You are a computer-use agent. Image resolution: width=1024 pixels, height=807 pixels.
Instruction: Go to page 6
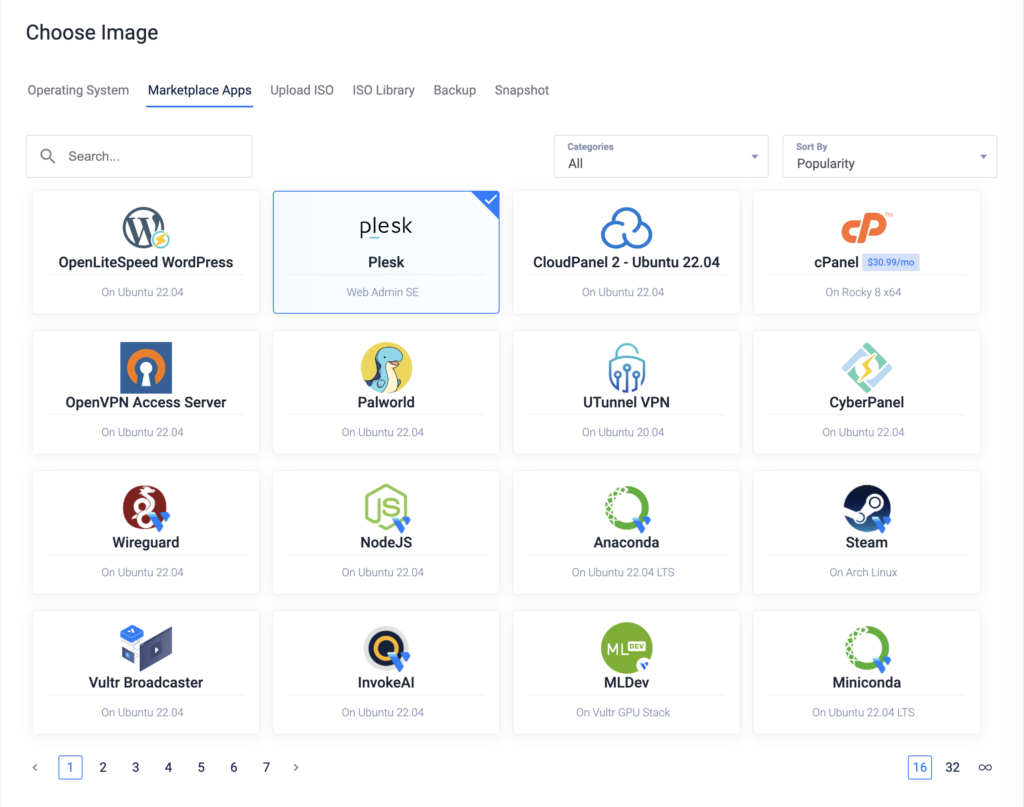click(233, 767)
